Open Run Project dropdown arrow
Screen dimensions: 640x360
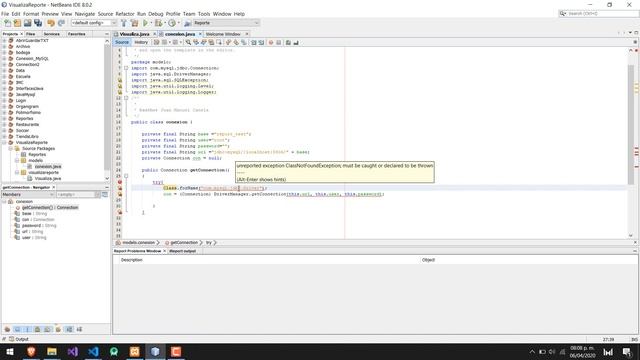(151, 23)
